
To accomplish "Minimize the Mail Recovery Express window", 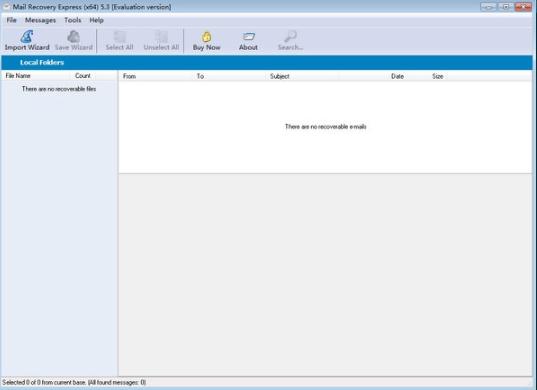I will pyautogui.click(x=488, y=7).
